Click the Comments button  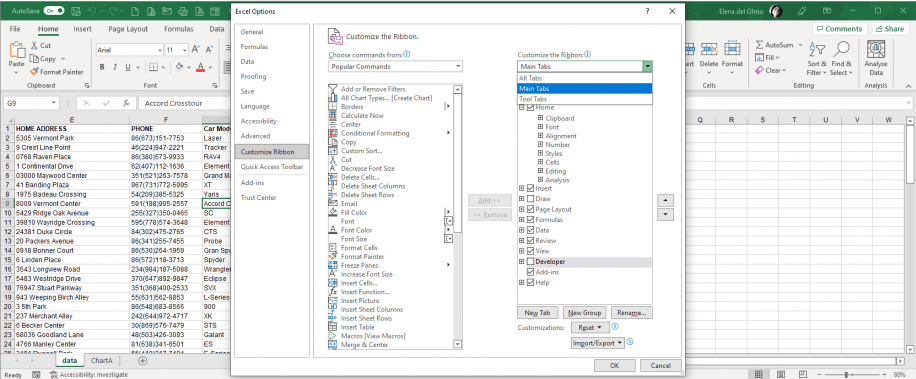coord(839,29)
